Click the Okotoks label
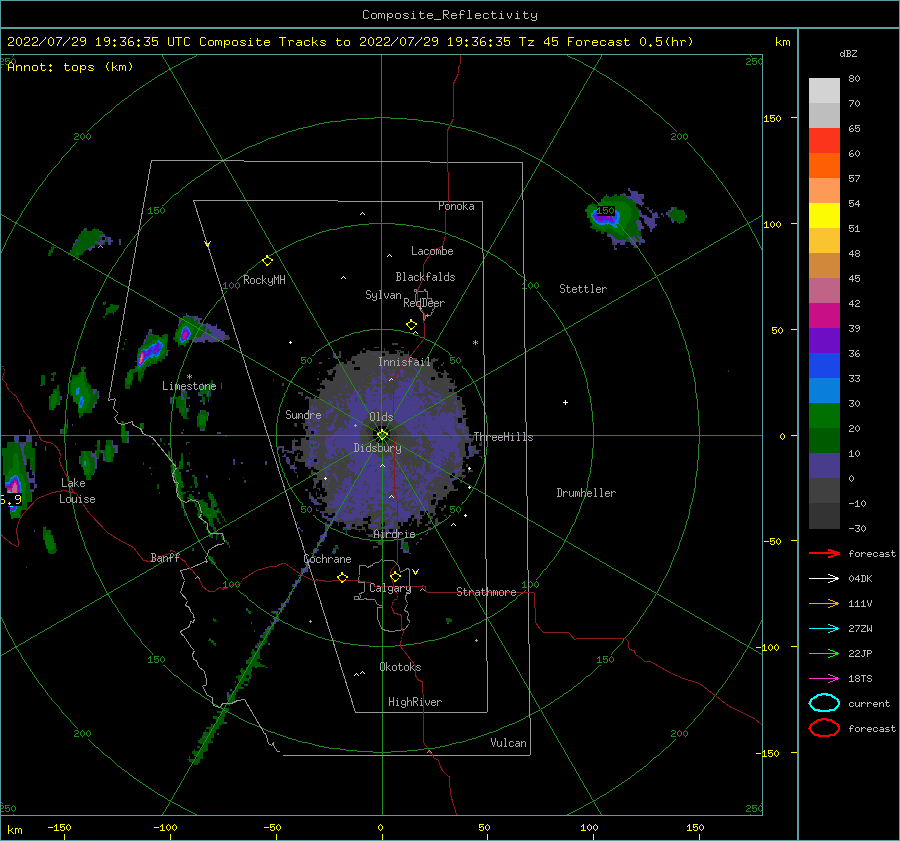The image size is (900, 841). [400, 667]
